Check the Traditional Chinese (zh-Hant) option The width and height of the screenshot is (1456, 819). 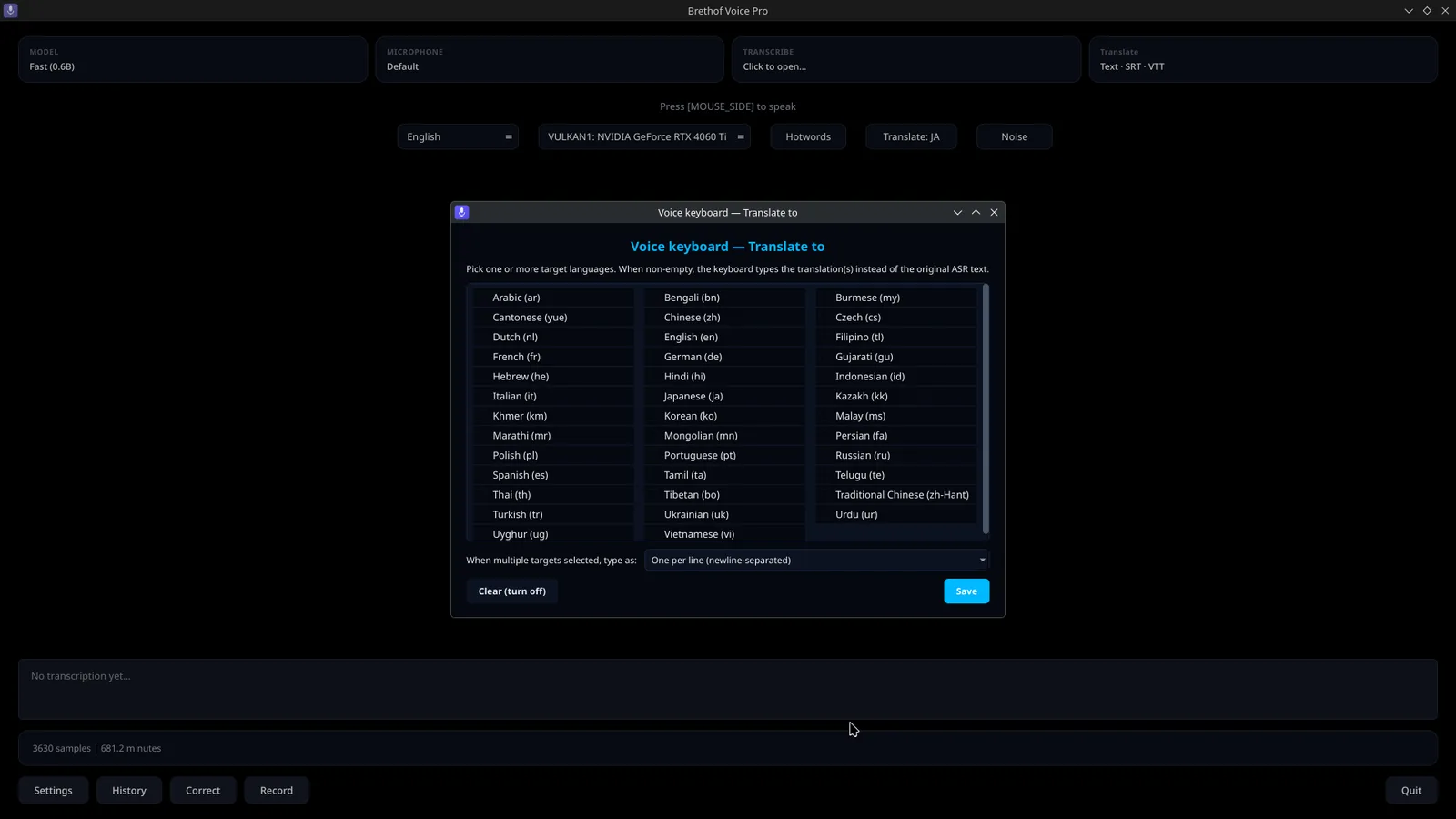pyautogui.click(x=895, y=495)
